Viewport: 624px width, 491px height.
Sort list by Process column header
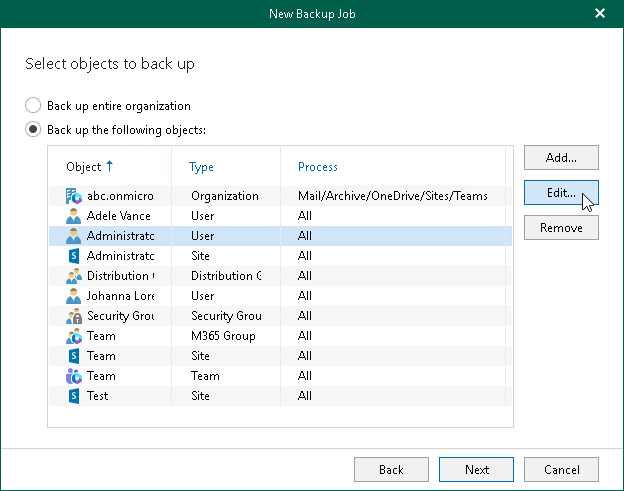point(318,167)
